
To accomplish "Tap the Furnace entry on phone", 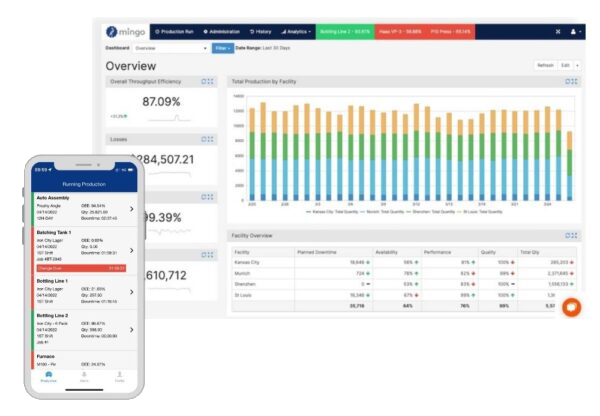I will click(85, 360).
